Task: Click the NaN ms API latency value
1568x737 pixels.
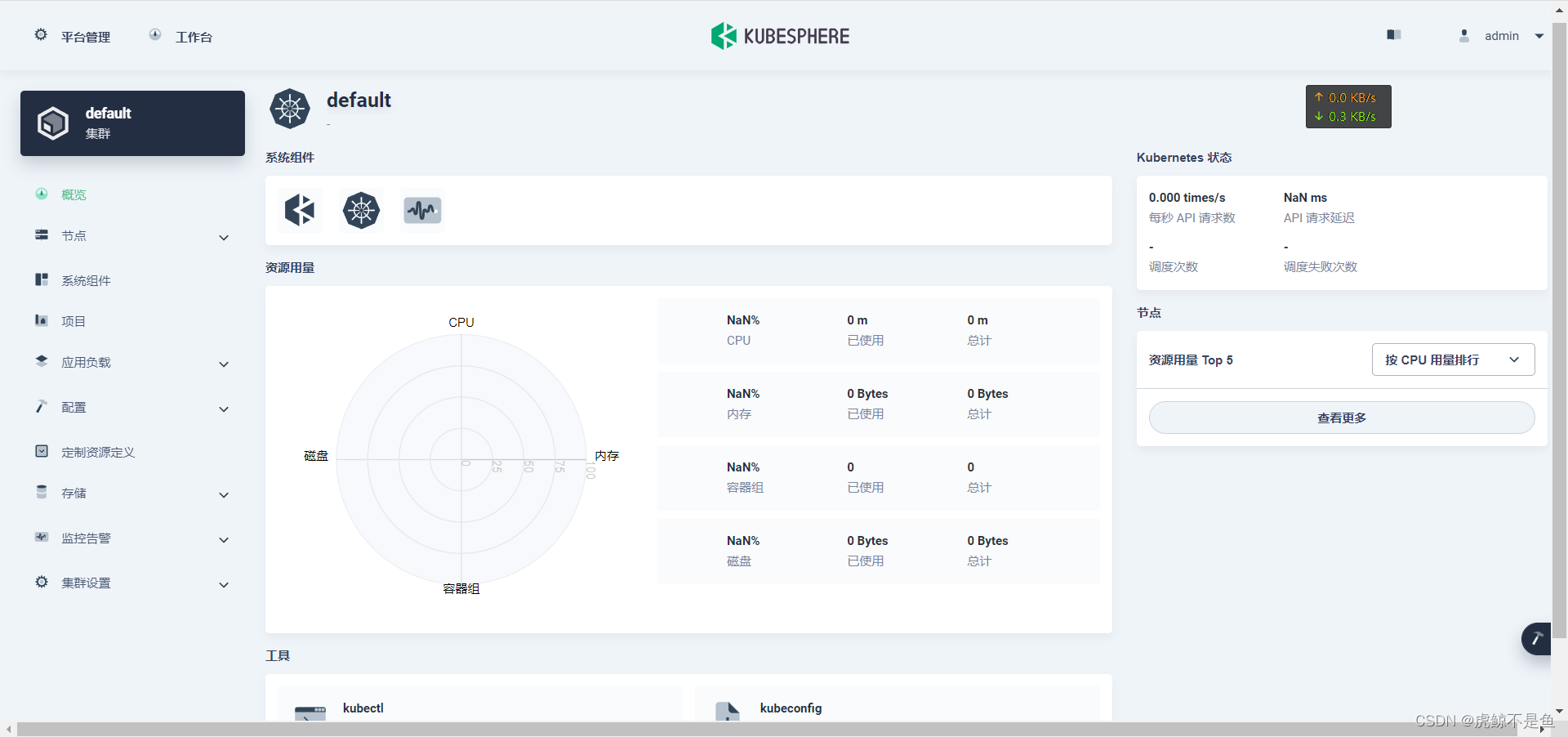Action: point(1305,198)
